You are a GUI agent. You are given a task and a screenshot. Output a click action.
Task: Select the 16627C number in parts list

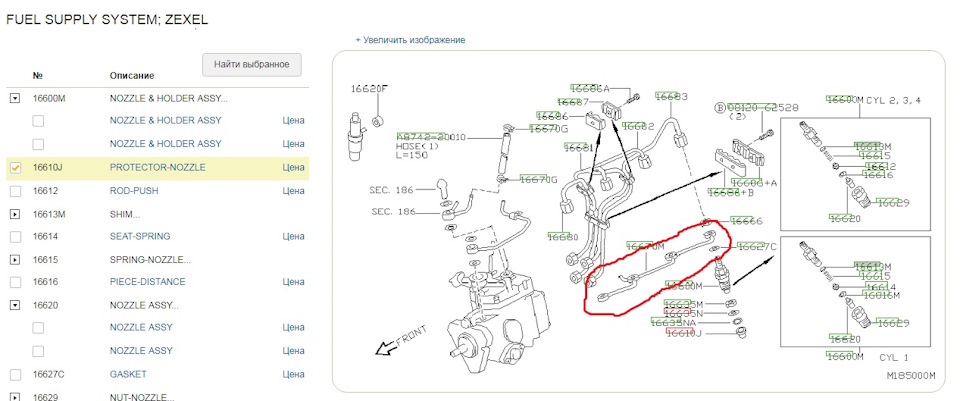pos(48,374)
